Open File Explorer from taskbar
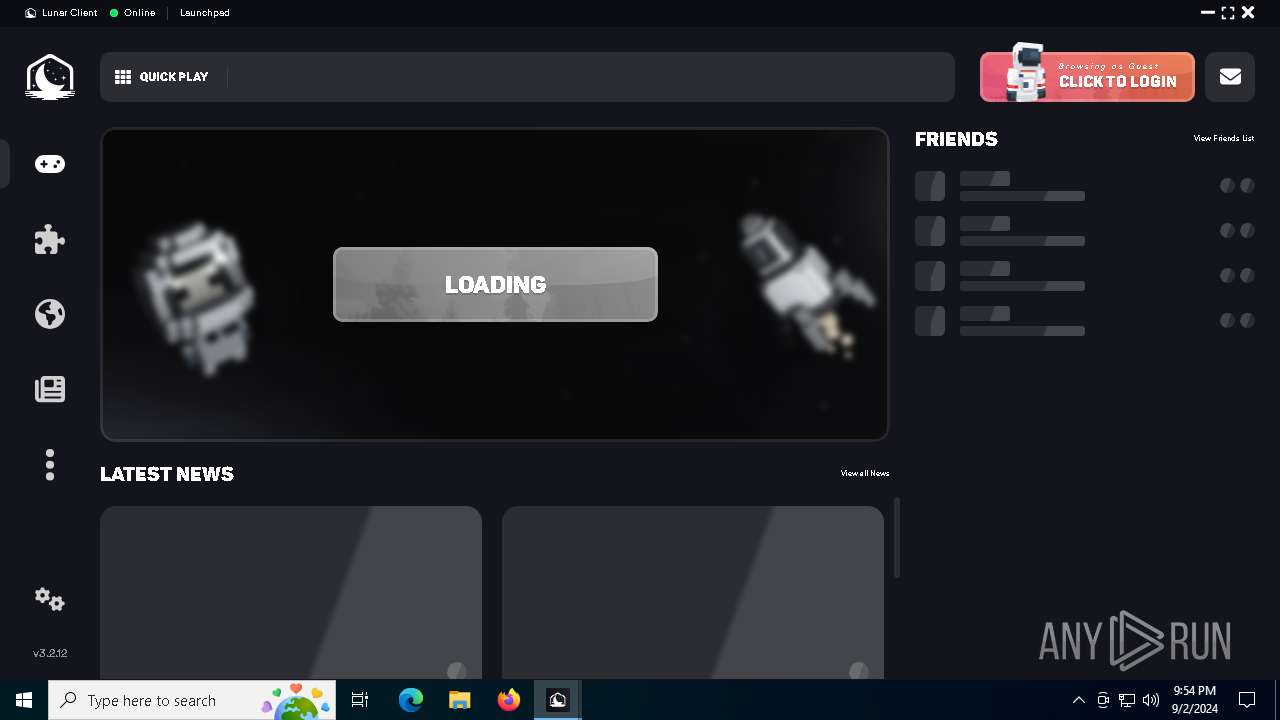Viewport: 1280px width, 720px height. [460, 700]
